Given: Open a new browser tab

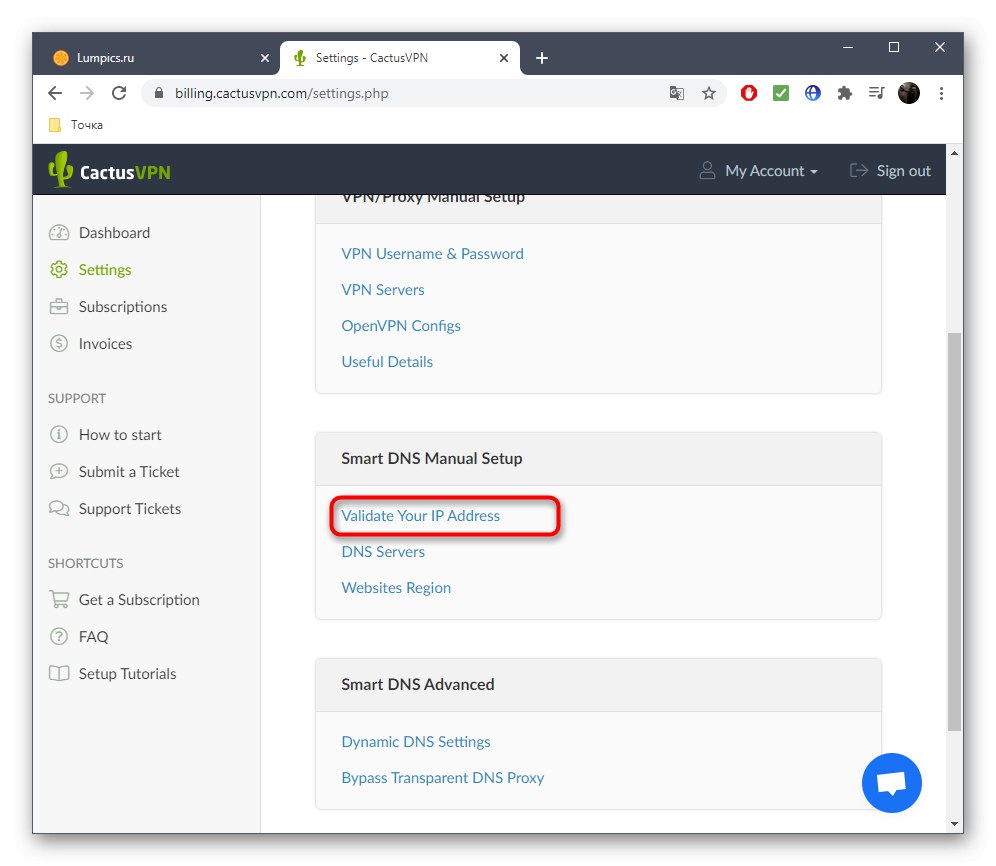Looking at the screenshot, I should [542, 58].
